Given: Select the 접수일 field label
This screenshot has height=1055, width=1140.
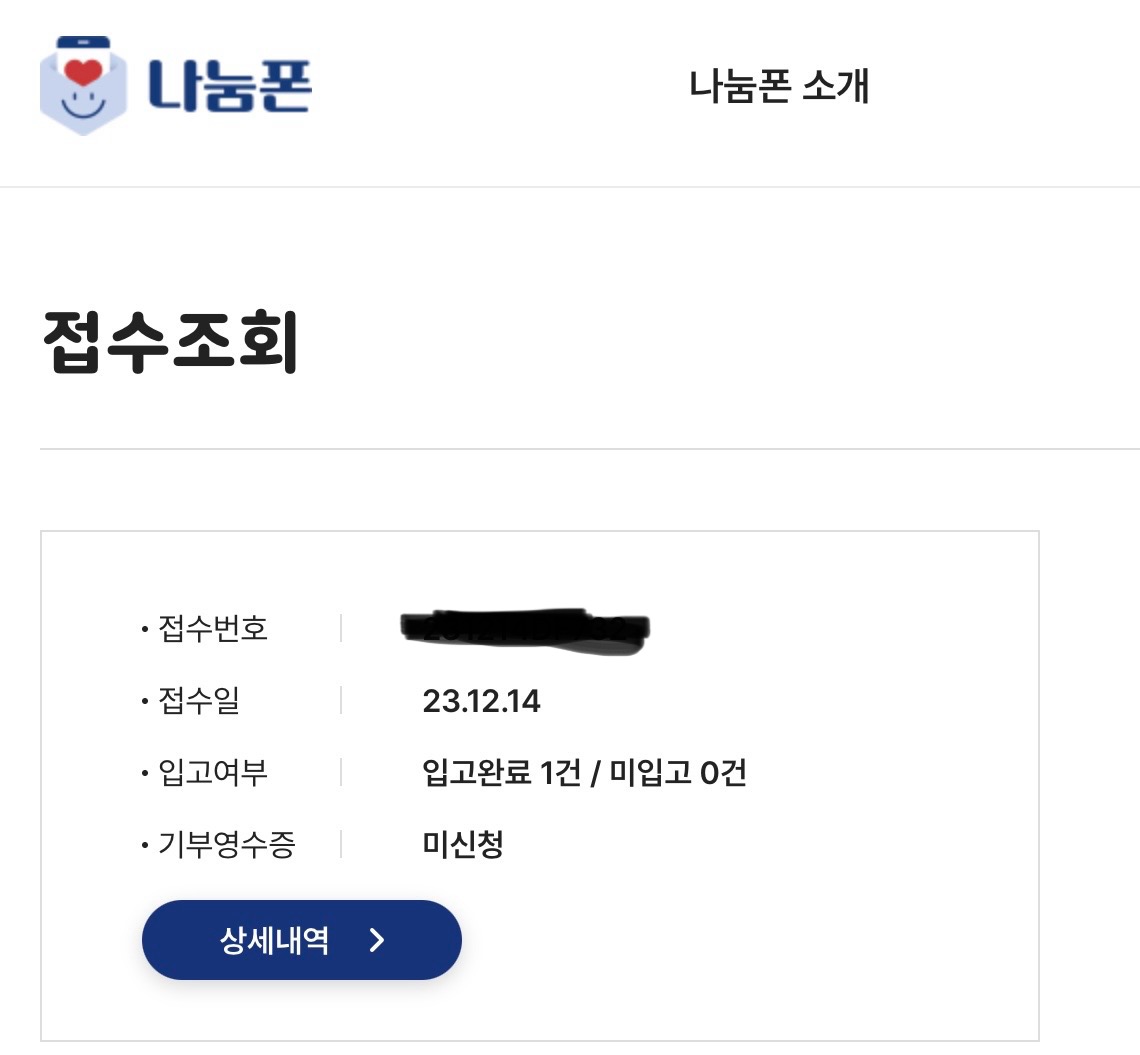Looking at the screenshot, I should click(x=198, y=701).
